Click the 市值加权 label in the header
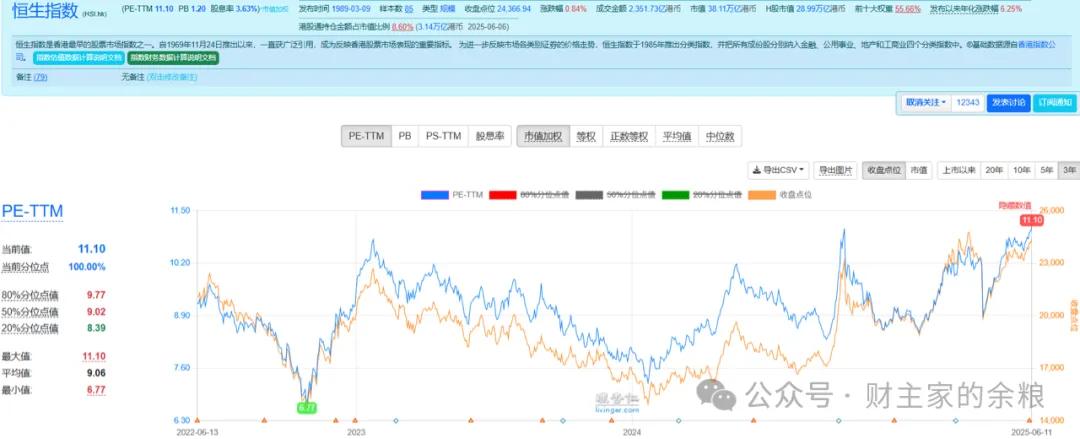 (275, 10)
